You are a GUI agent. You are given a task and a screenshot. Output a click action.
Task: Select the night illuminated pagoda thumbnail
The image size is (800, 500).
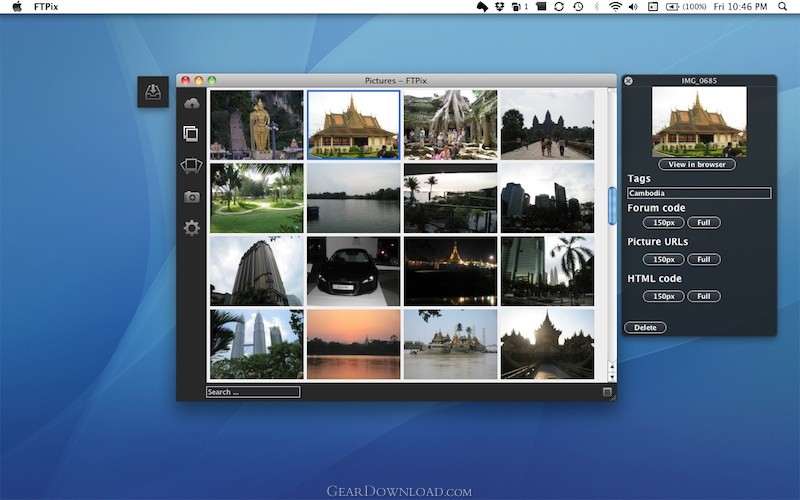pyautogui.click(x=451, y=271)
